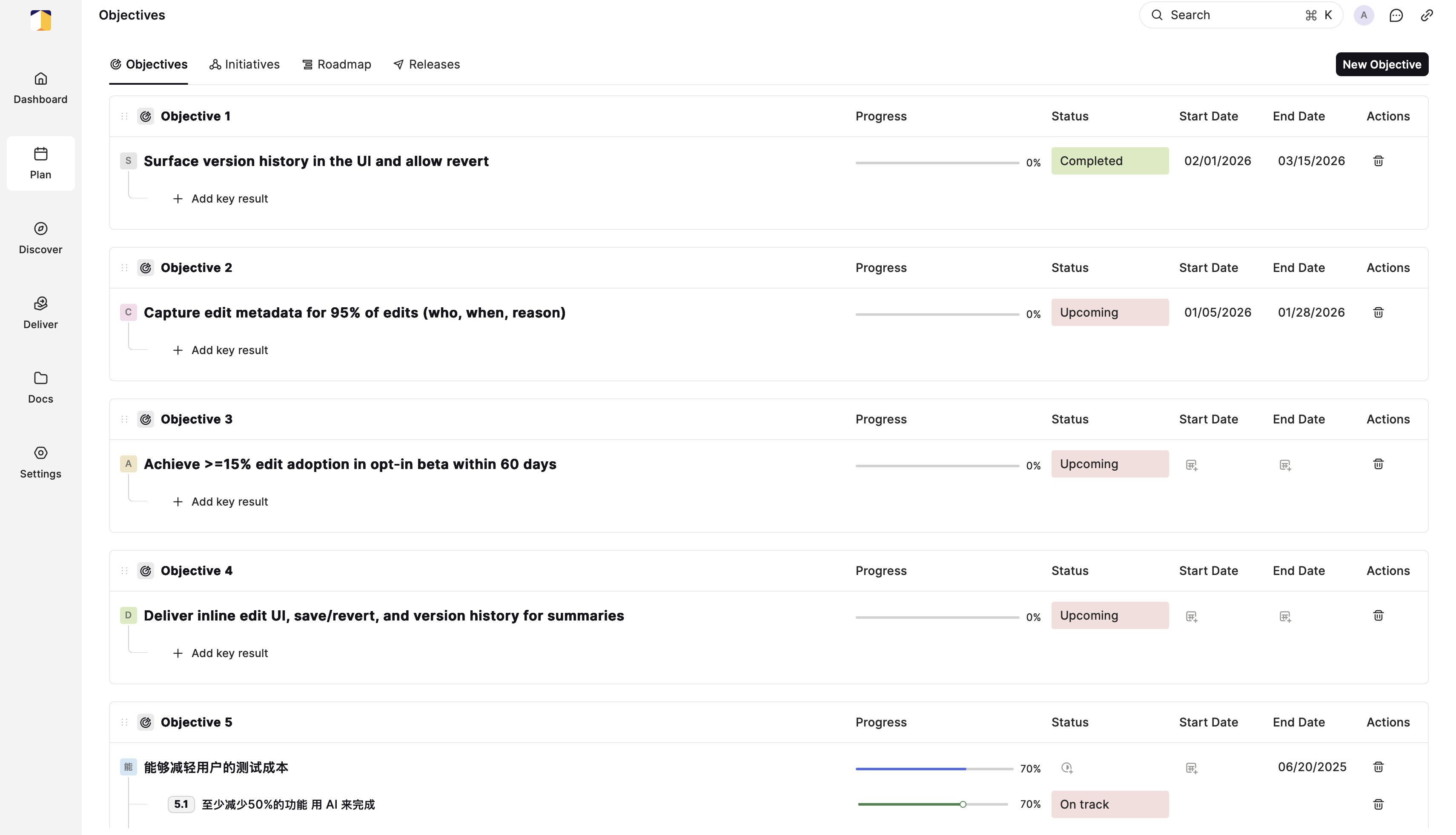
Task: Add key result under Objective 4
Action: coord(220,653)
